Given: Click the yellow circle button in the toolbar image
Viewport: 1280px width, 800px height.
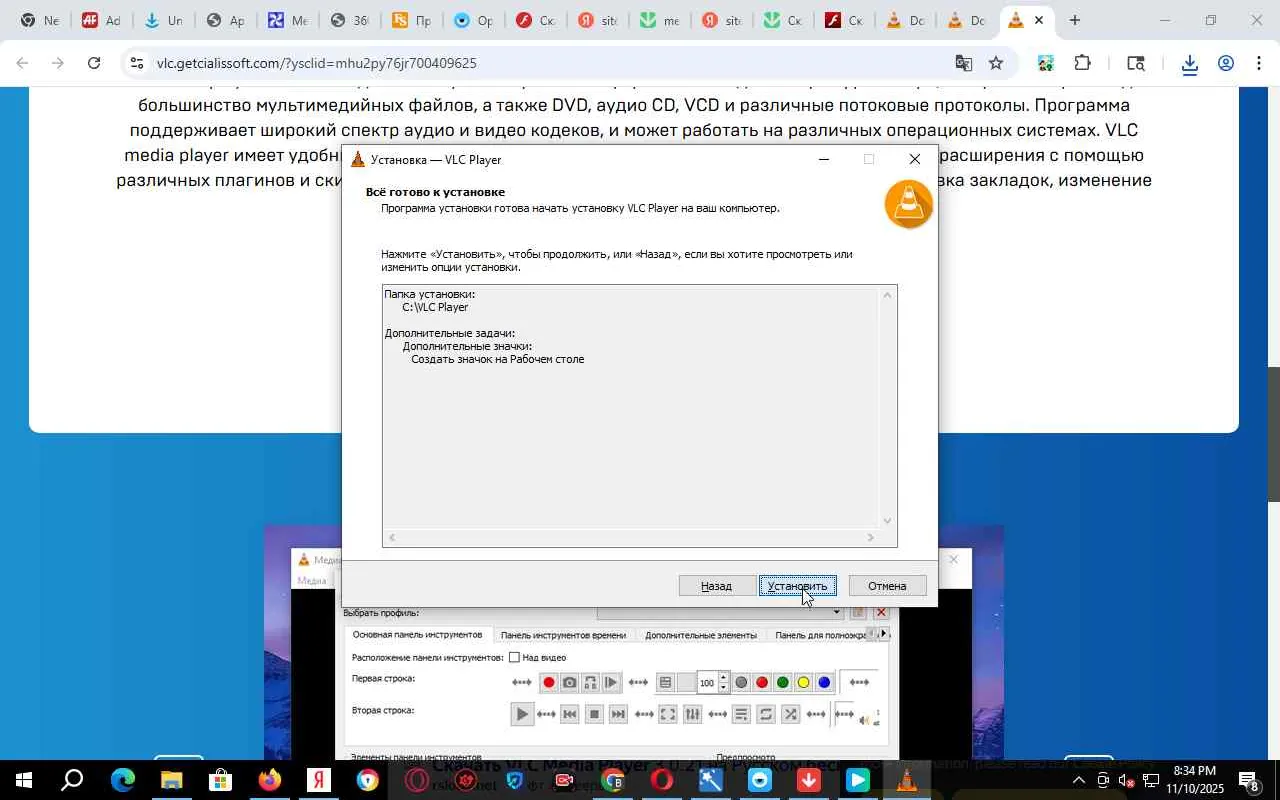Looking at the screenshot, I should click(803, 683).
